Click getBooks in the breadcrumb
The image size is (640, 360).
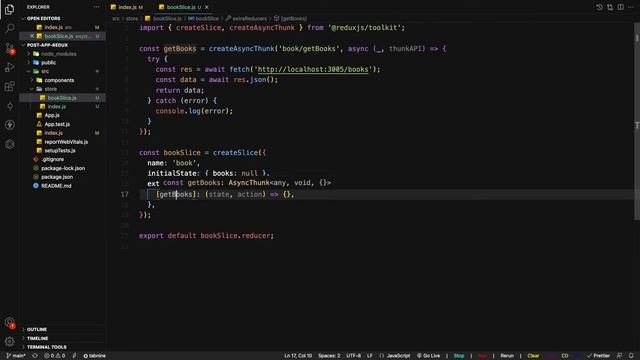click(x=293, y=18)
